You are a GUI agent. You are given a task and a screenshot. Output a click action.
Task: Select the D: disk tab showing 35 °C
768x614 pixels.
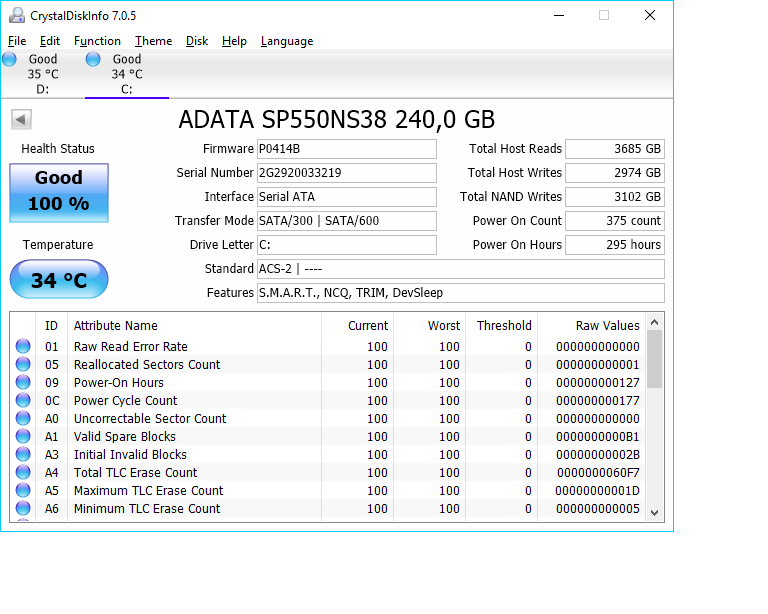click(x=43, y=74)
